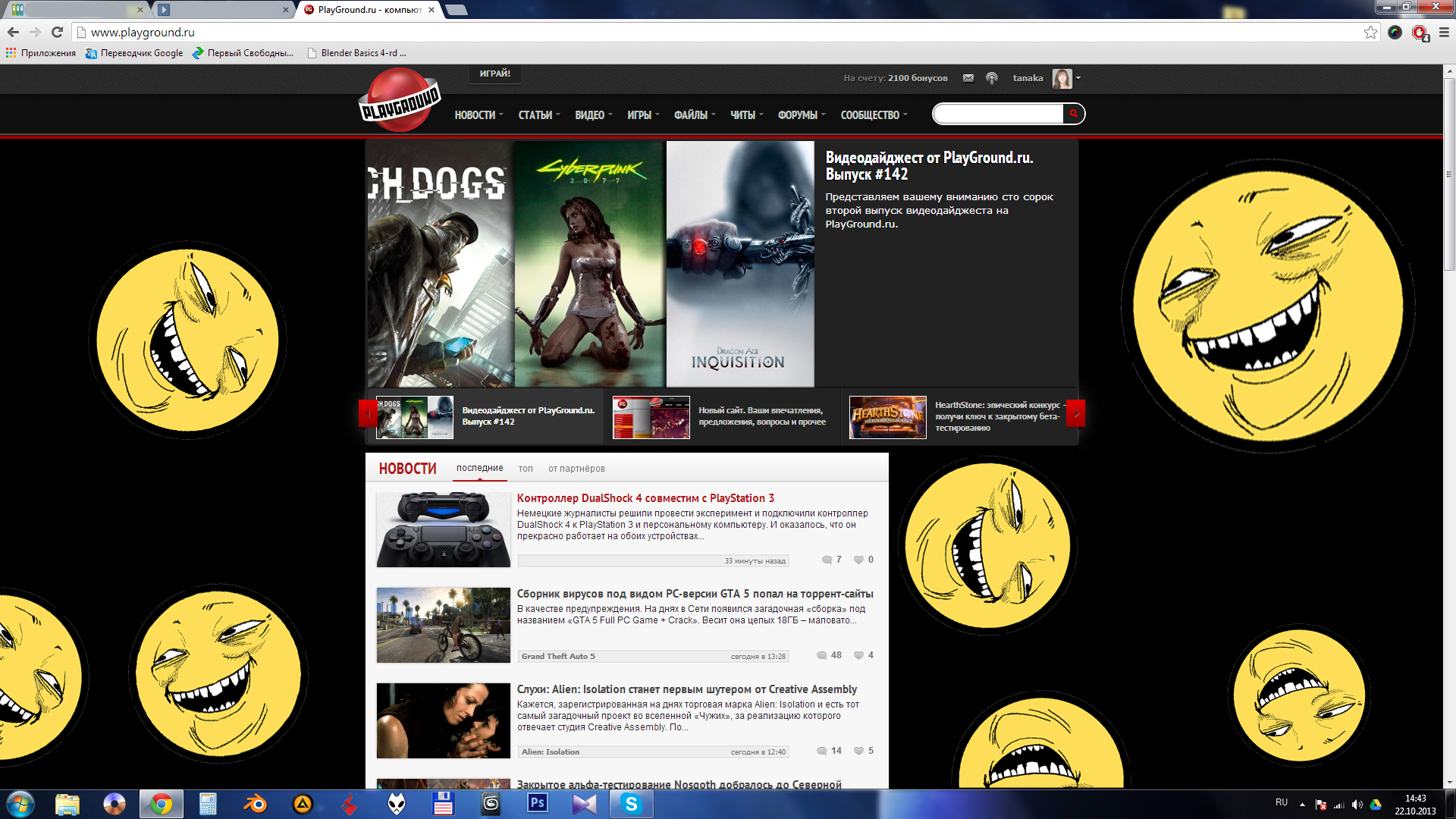The image size is (1456, 819).
Task: Open the Google Drive tray icon
Action: tap(1376, 805)
